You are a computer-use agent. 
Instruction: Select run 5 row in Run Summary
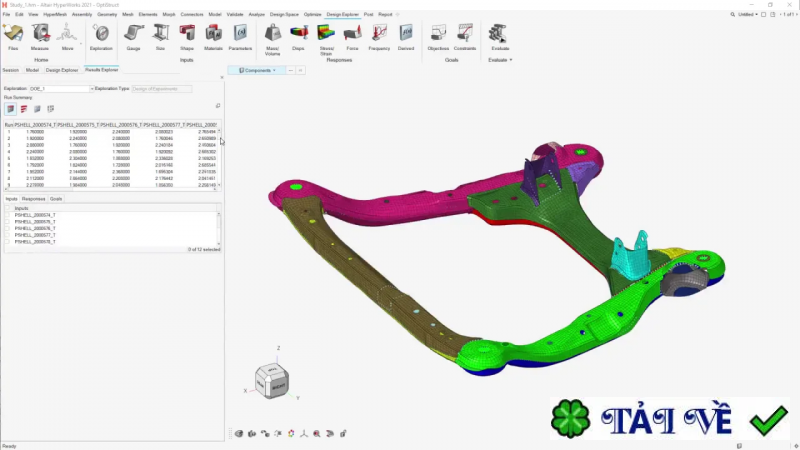click(111, 158)
